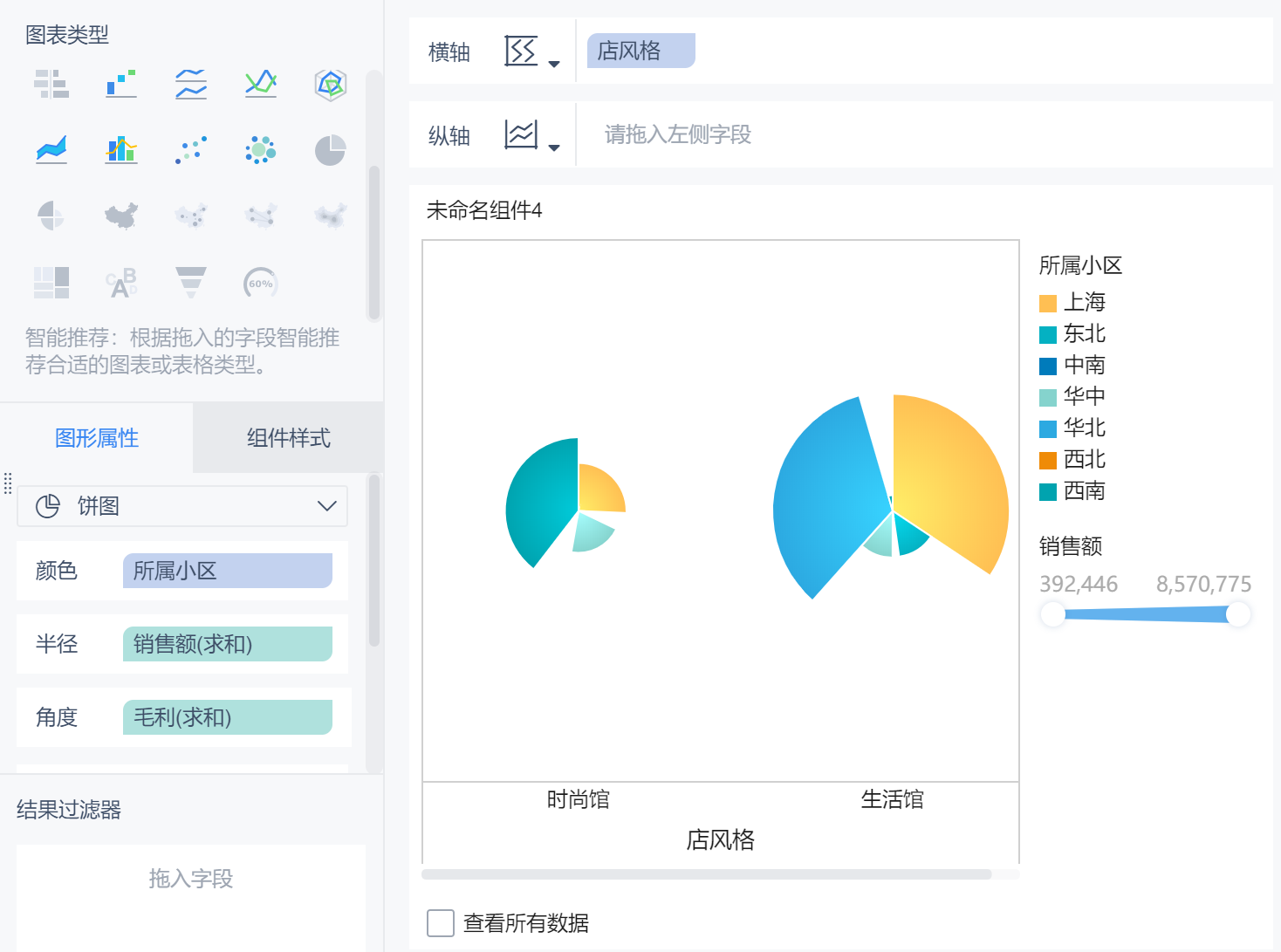Switch to the 图形属性 tab

[x=97, y=438]
